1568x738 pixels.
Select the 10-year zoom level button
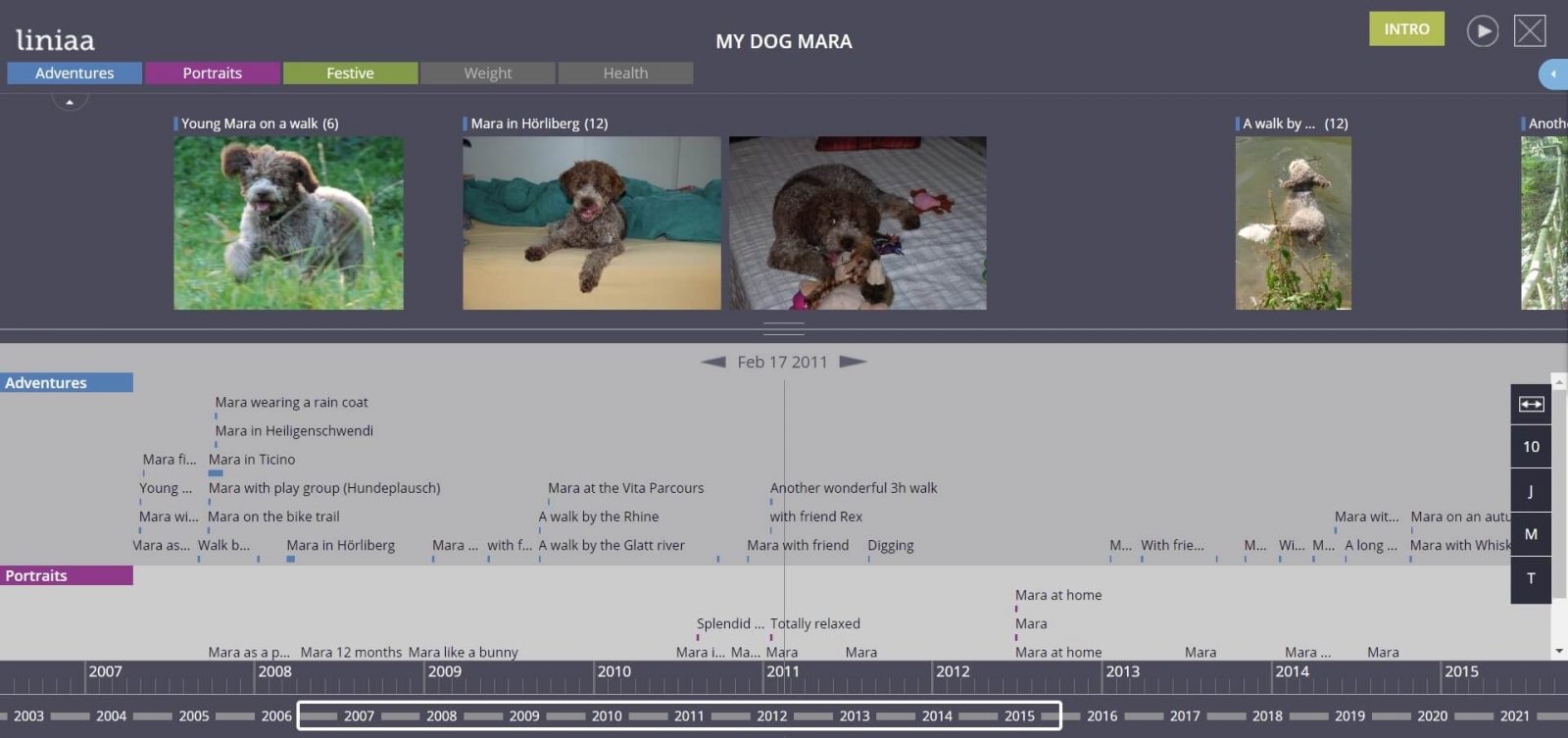[1531, 447]
